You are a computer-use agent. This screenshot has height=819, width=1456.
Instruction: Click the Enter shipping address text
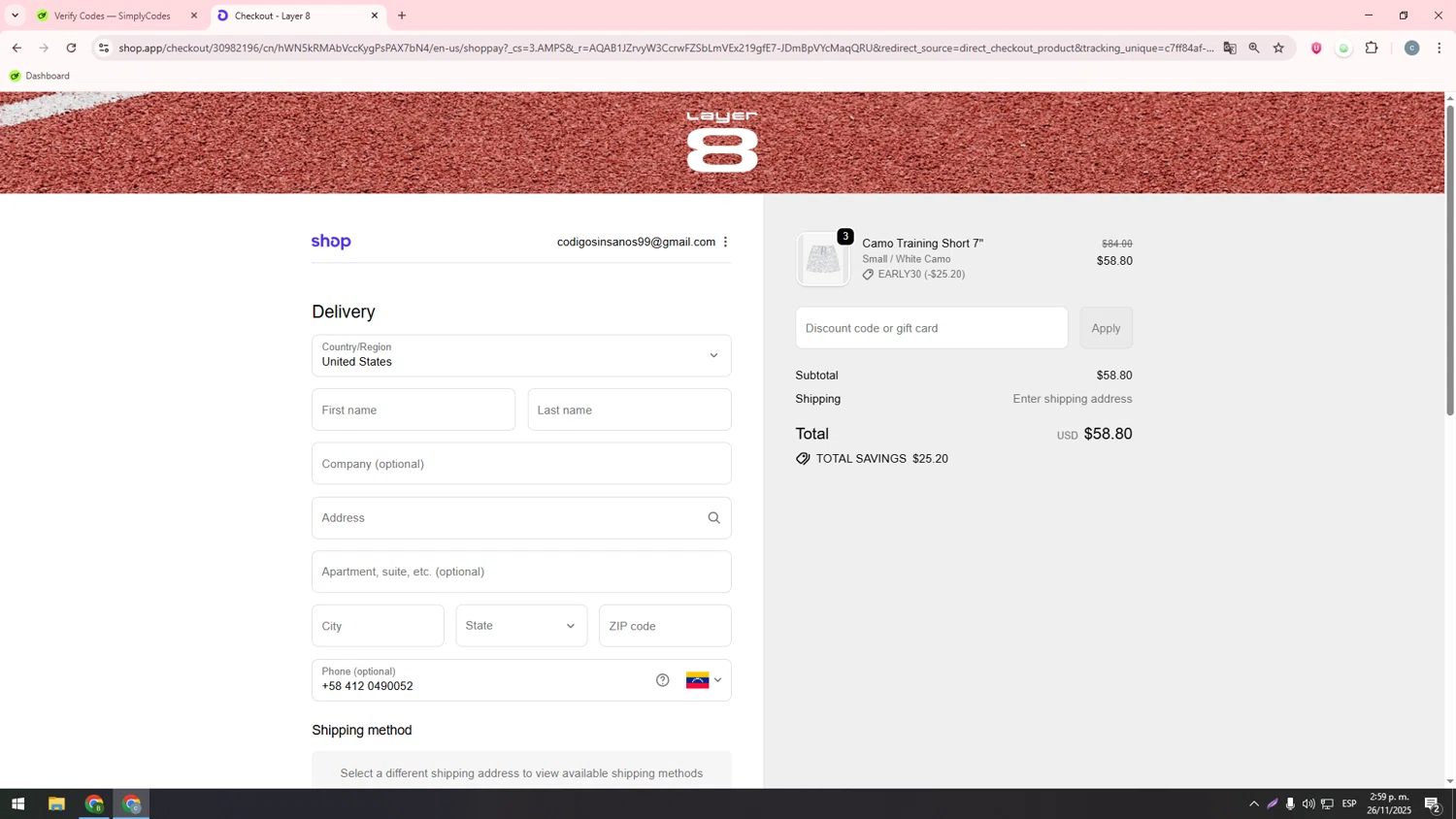pos(1073,399)
